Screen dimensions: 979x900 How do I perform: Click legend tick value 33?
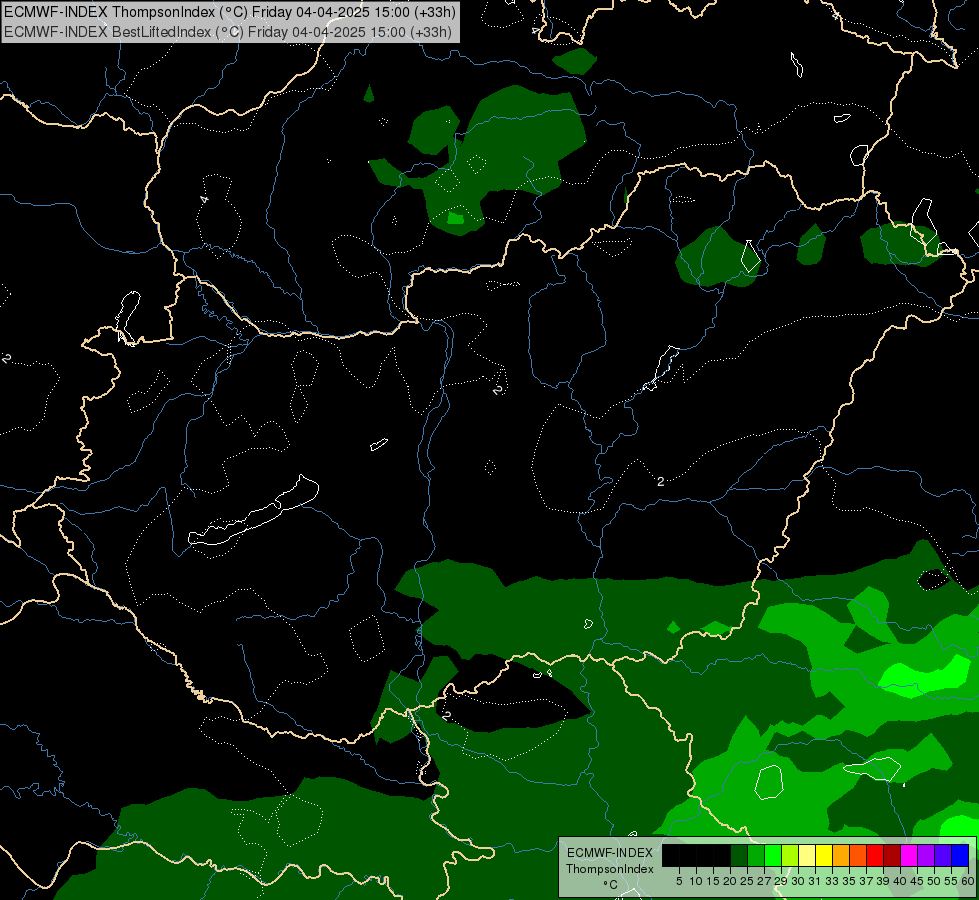coord(832,881)
